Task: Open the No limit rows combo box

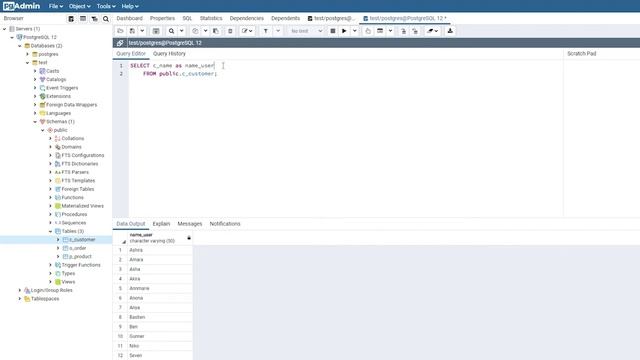Action: pos(306,31)
